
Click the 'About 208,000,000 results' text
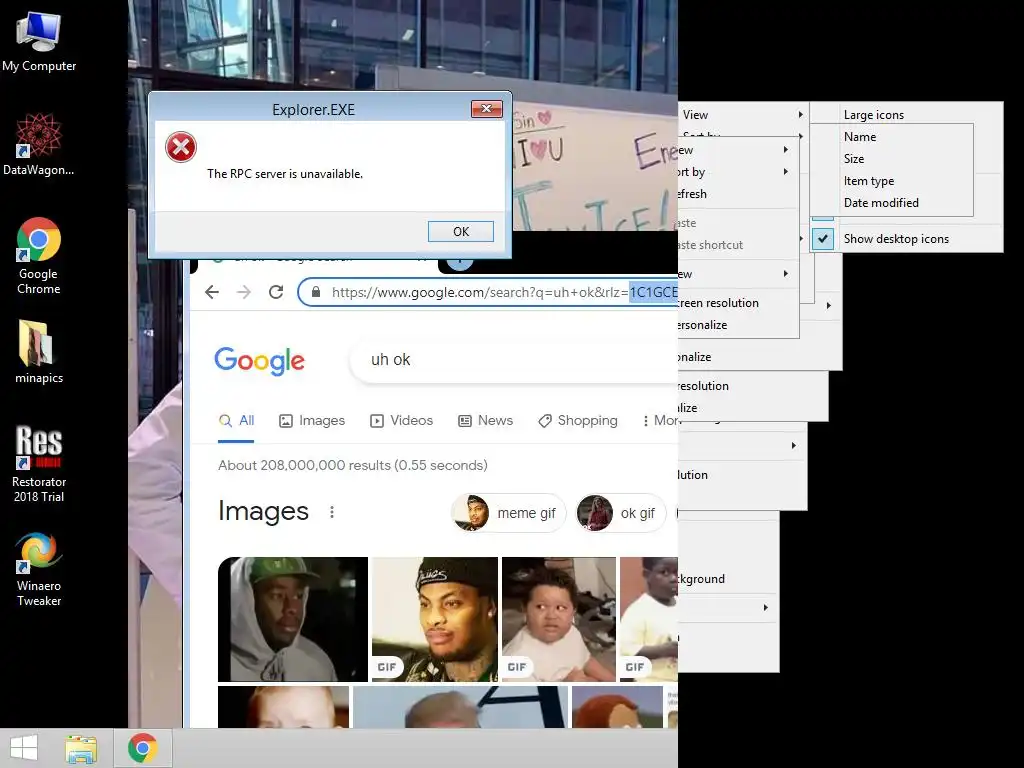353,465
